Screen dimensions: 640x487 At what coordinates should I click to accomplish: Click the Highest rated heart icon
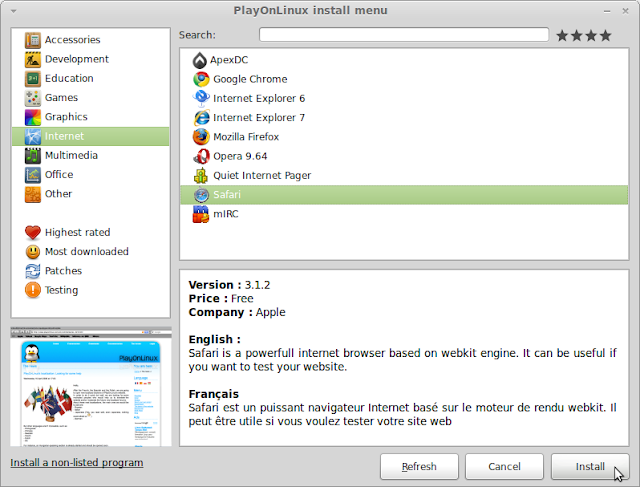click(x=33, y=232)
